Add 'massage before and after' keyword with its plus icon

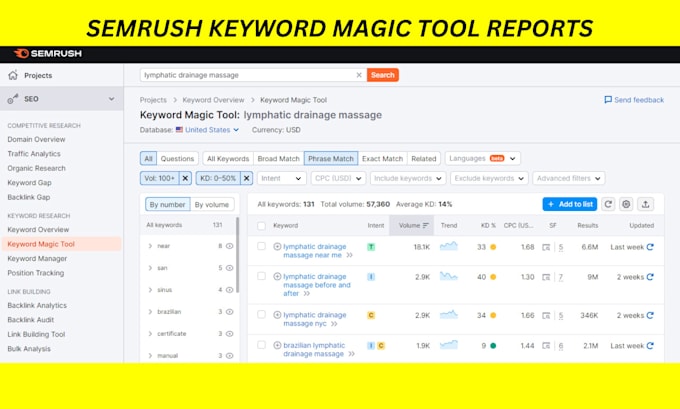[277, 276]
